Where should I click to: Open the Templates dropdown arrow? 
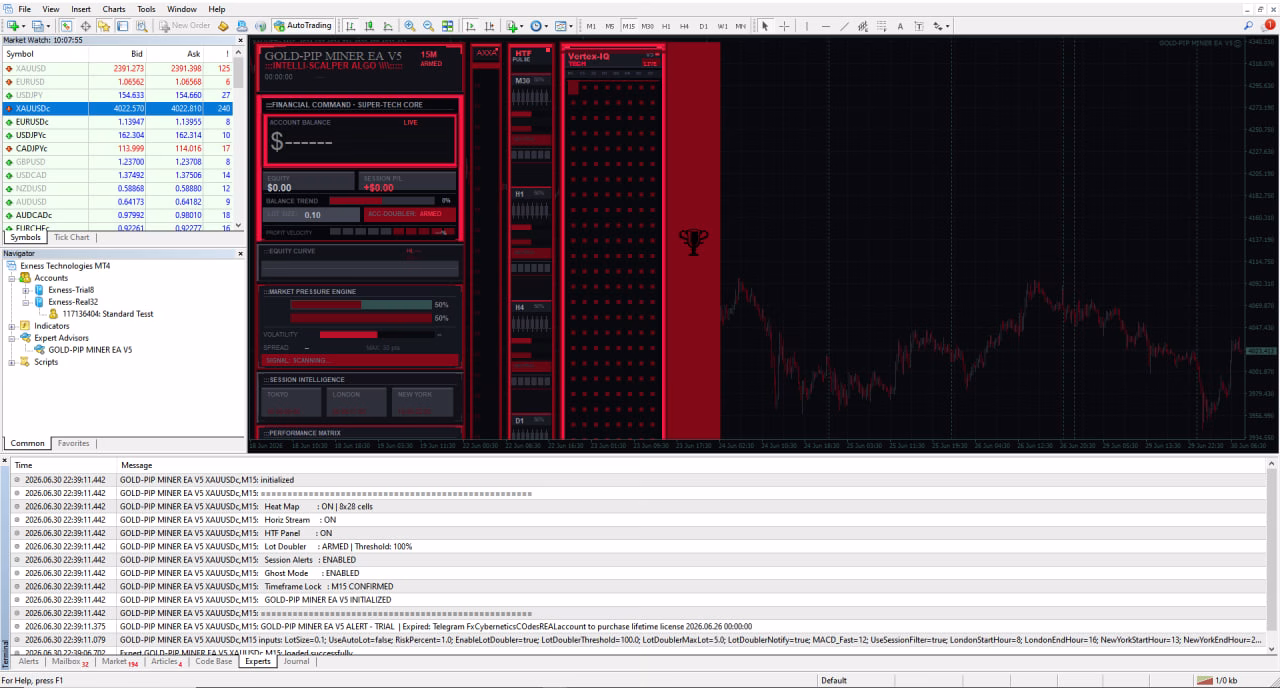(571, 25)
